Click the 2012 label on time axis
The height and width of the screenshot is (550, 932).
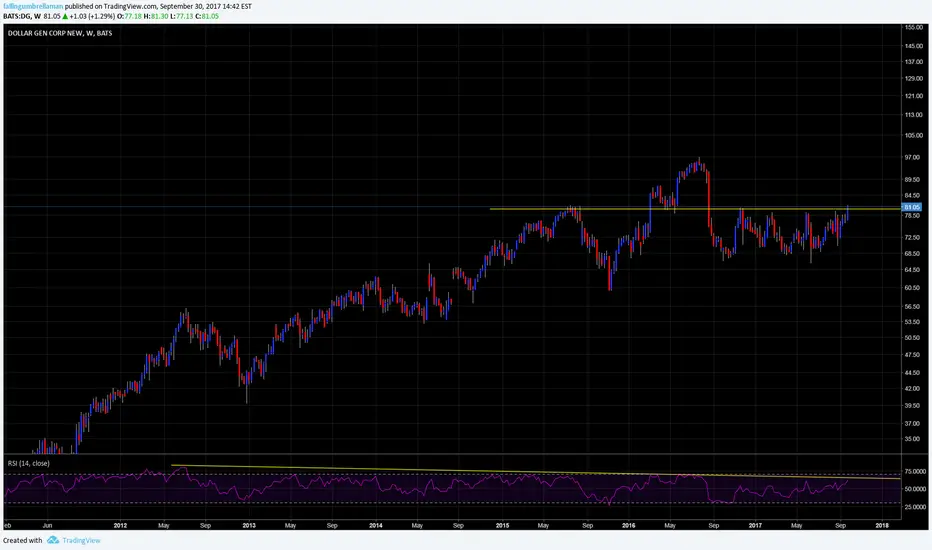[121, 525]
